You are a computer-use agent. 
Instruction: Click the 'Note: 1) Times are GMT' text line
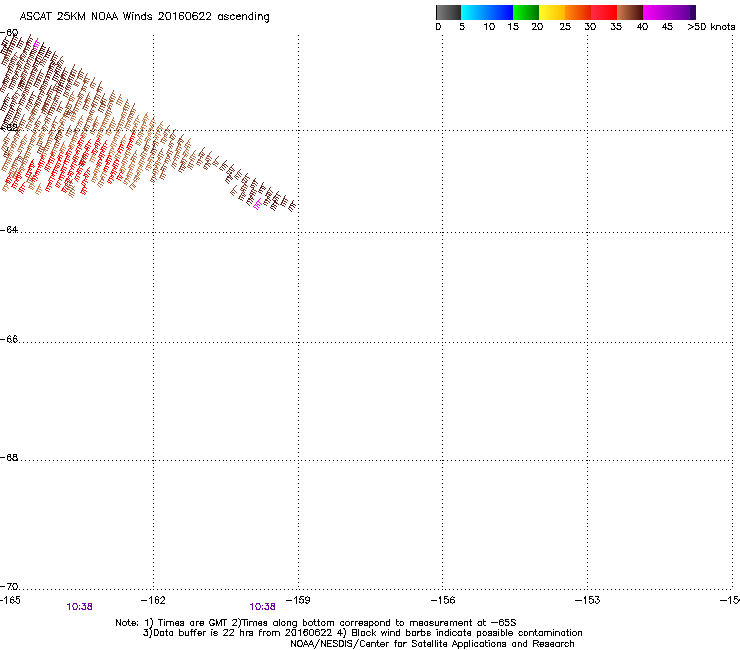316,623
